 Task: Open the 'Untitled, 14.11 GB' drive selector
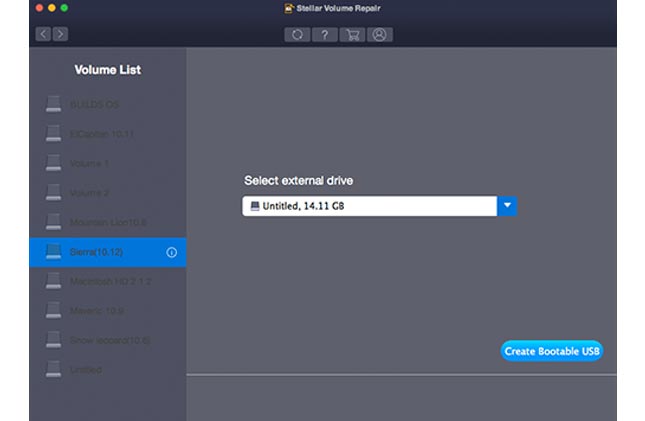pos(370,206)
